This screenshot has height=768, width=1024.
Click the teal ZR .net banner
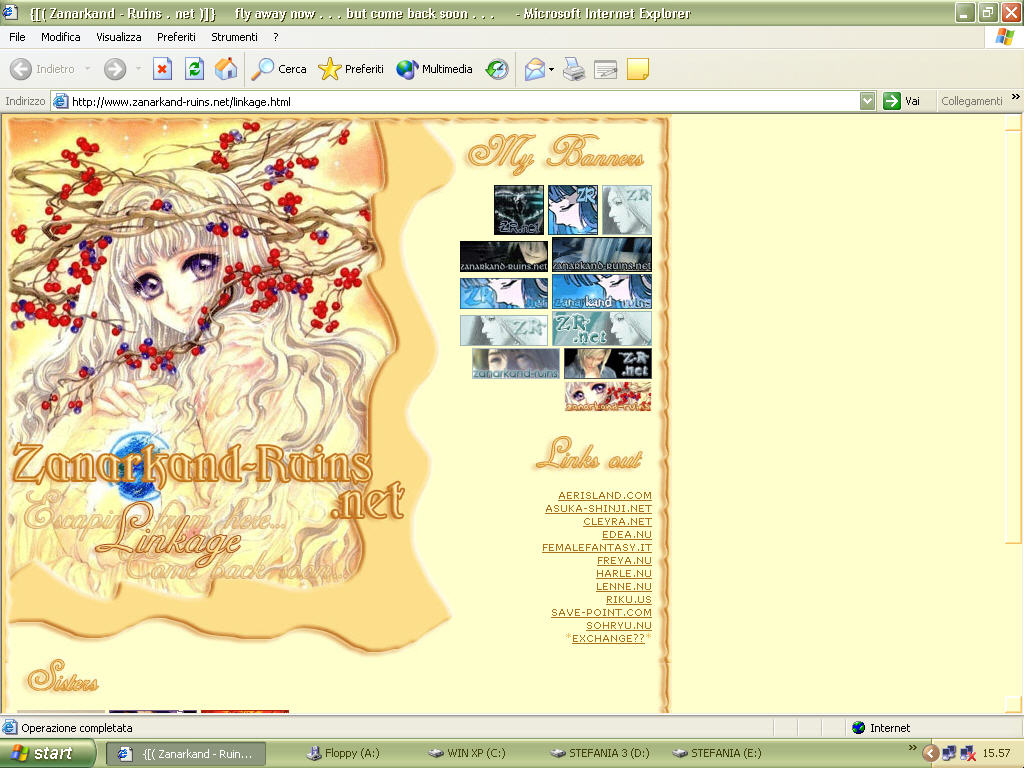coord(601,328)
